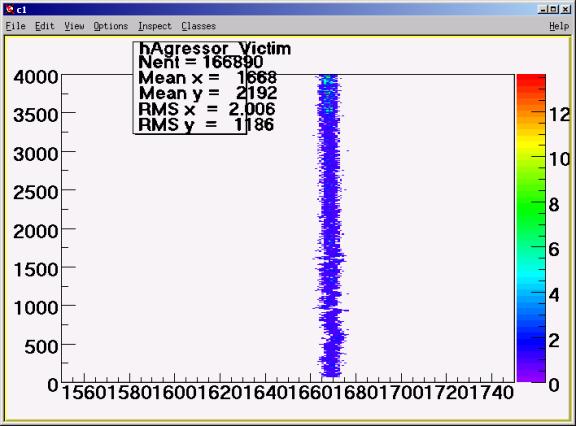Click the y-axis label 2000
576x426 pixels.
point(36,231)
